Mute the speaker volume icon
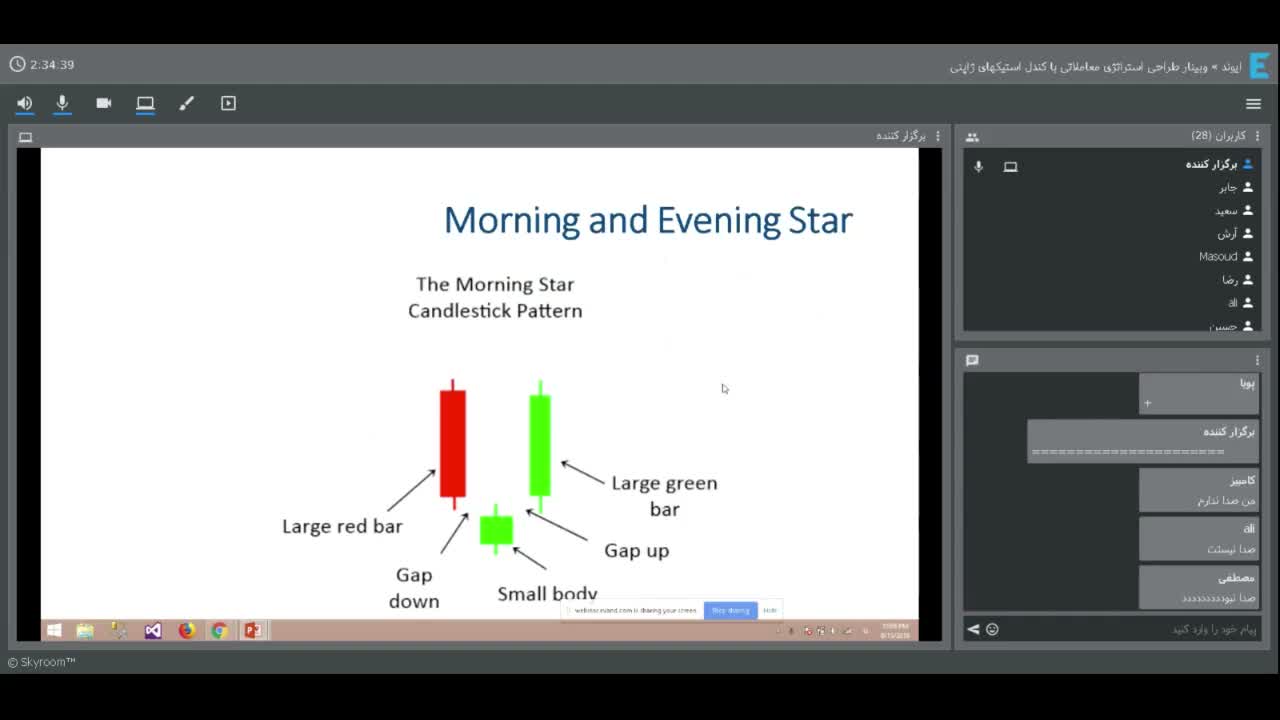This screenshot has height=720, width=1280. point(24,103)
